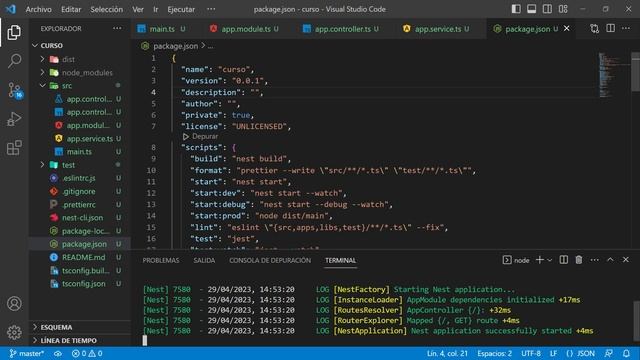Close the terminal panel
The width and height of the screenshot is (640, 360).
626,260
